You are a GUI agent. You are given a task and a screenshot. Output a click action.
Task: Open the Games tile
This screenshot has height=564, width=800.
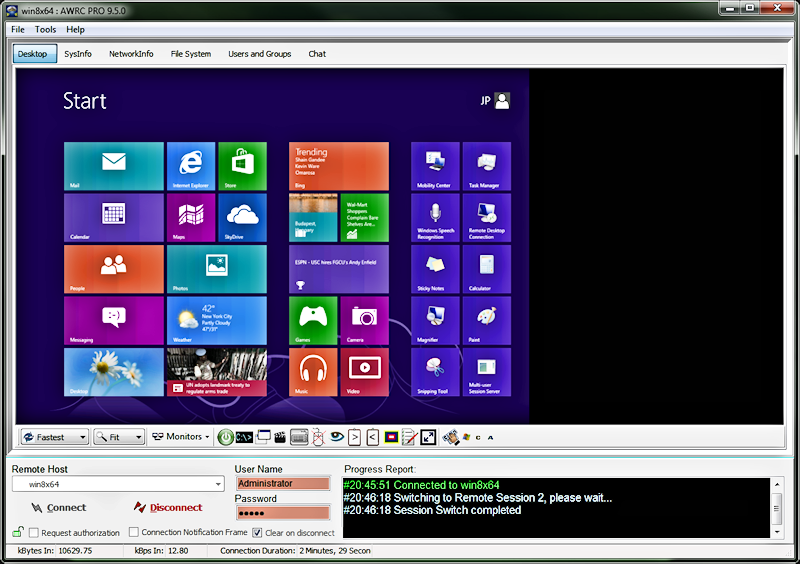pyautogui.click(x=313, y=321)
